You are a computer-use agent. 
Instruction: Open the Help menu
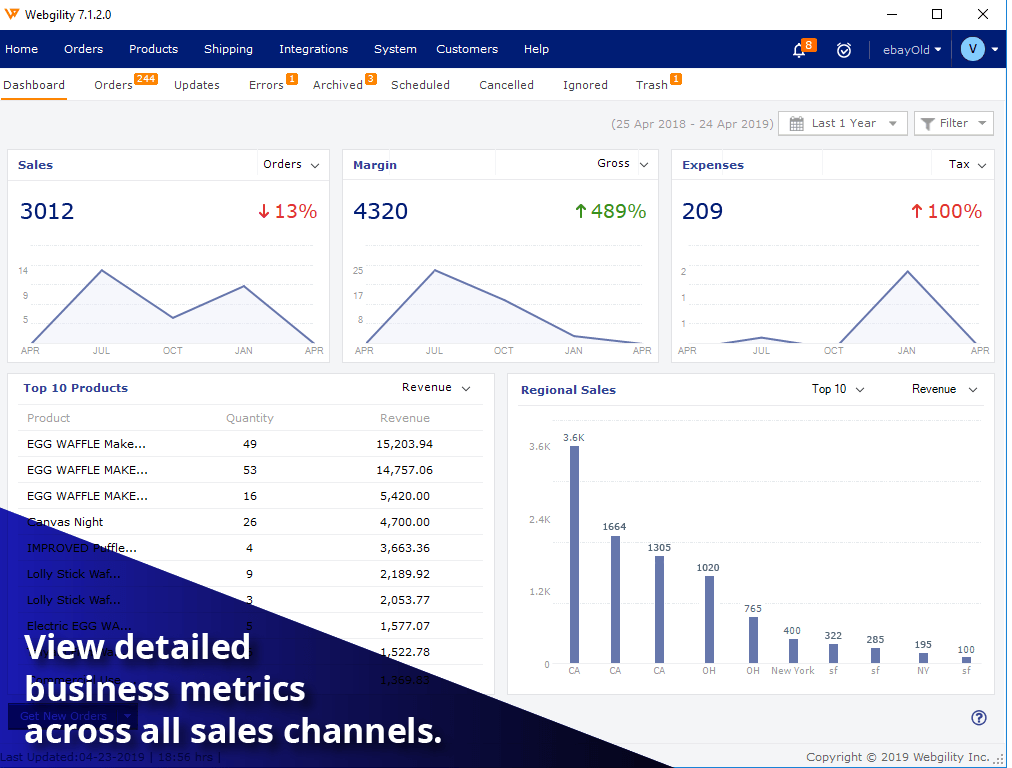pos(536,49)
